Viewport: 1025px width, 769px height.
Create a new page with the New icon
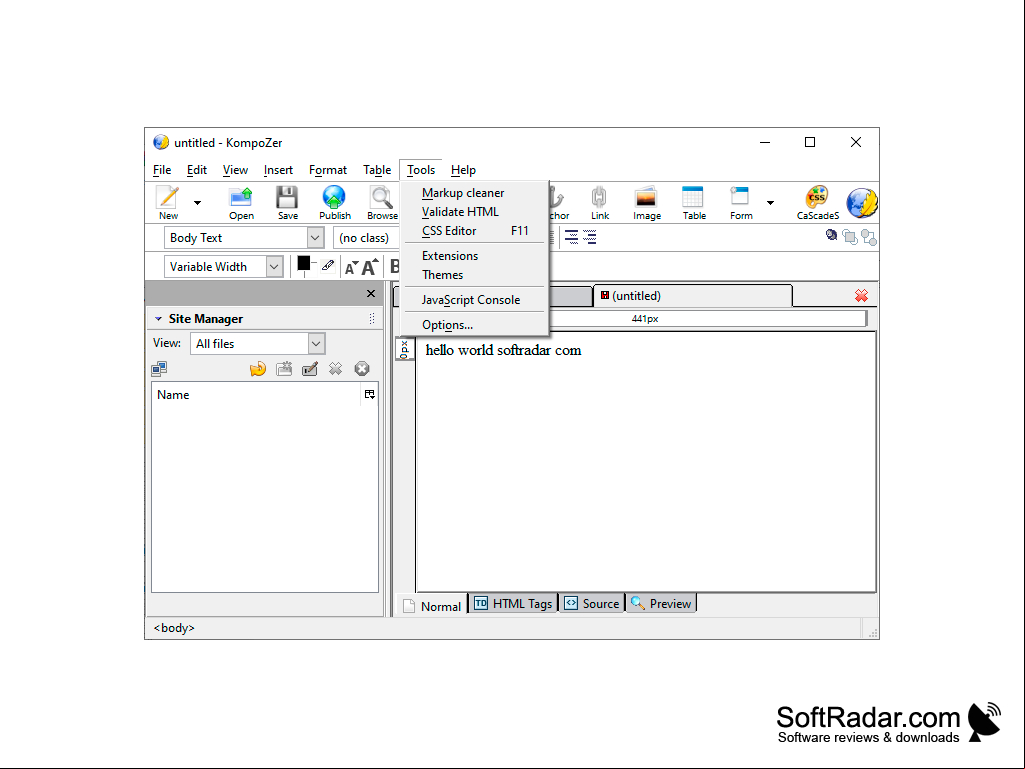tap(168, 203)
